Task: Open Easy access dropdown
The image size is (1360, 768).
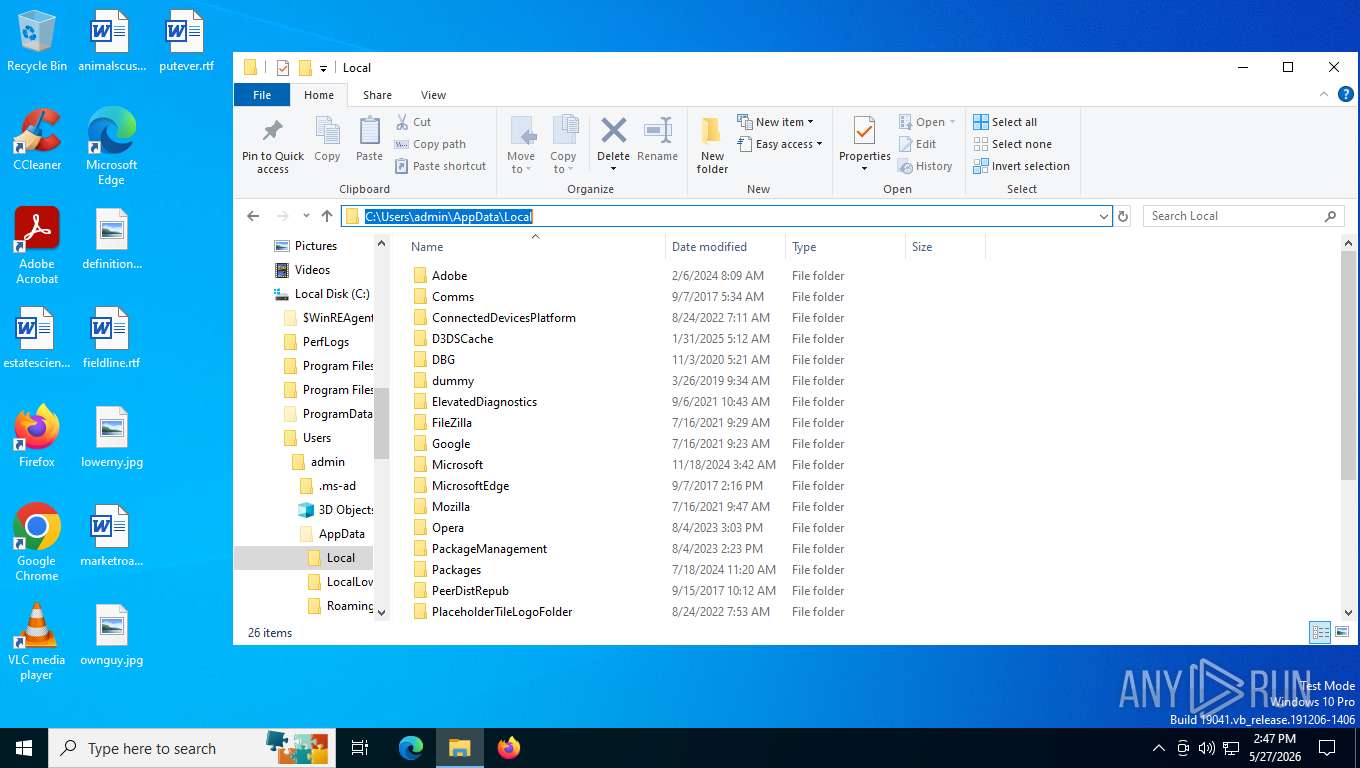Action: (780, 144)
